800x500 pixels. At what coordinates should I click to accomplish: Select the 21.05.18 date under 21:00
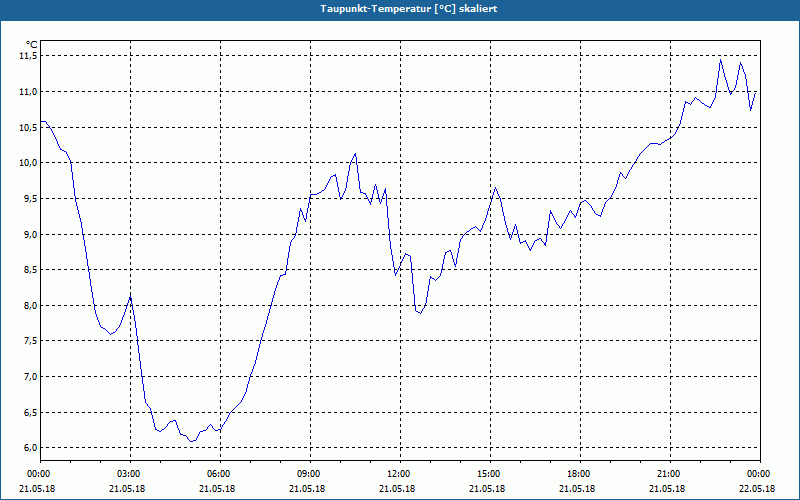coord(667,488)
